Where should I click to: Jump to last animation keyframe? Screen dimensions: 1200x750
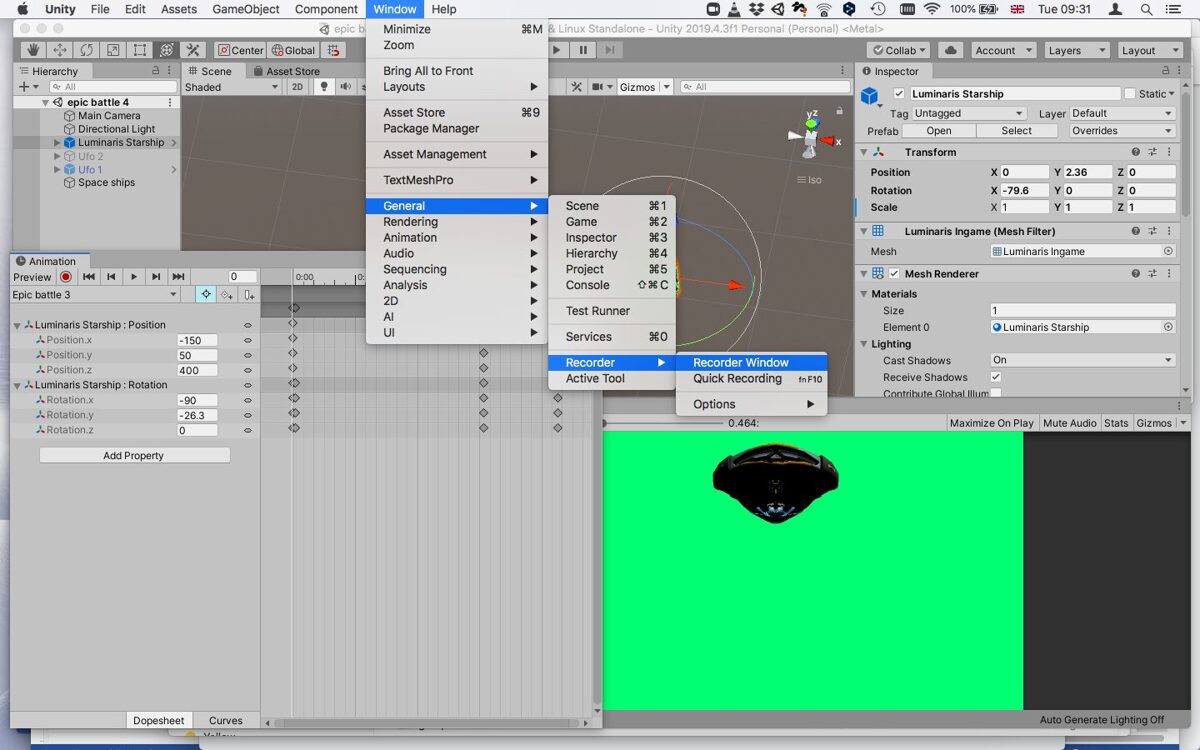point(178,277)
